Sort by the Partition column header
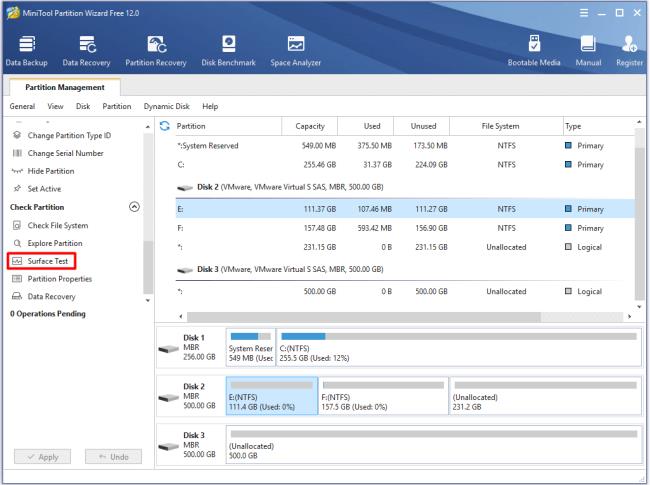Screen dimensions: 650x485 click(227, 126)
